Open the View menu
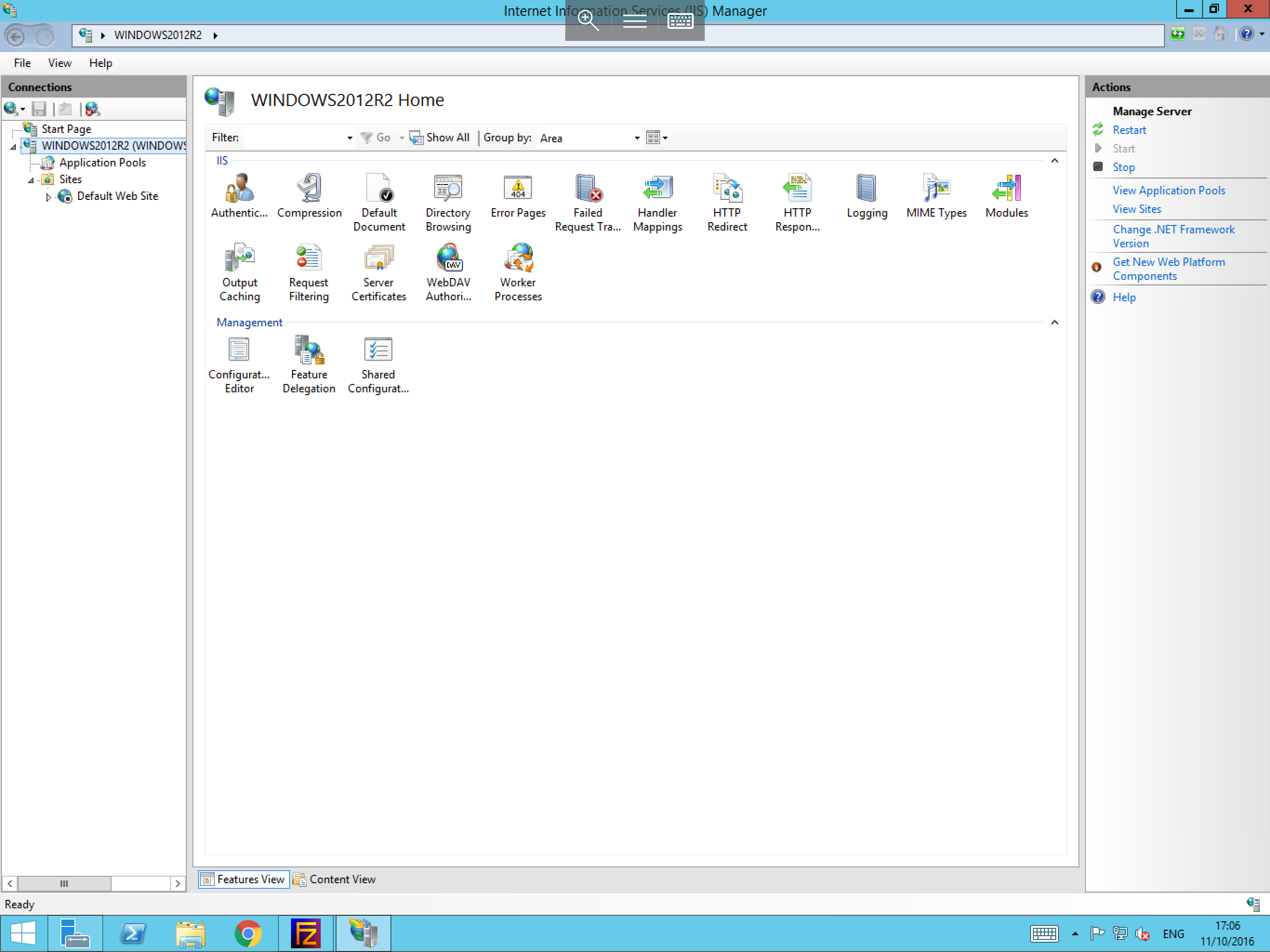Screen dimensions: 1270x952 click(60, 63)
